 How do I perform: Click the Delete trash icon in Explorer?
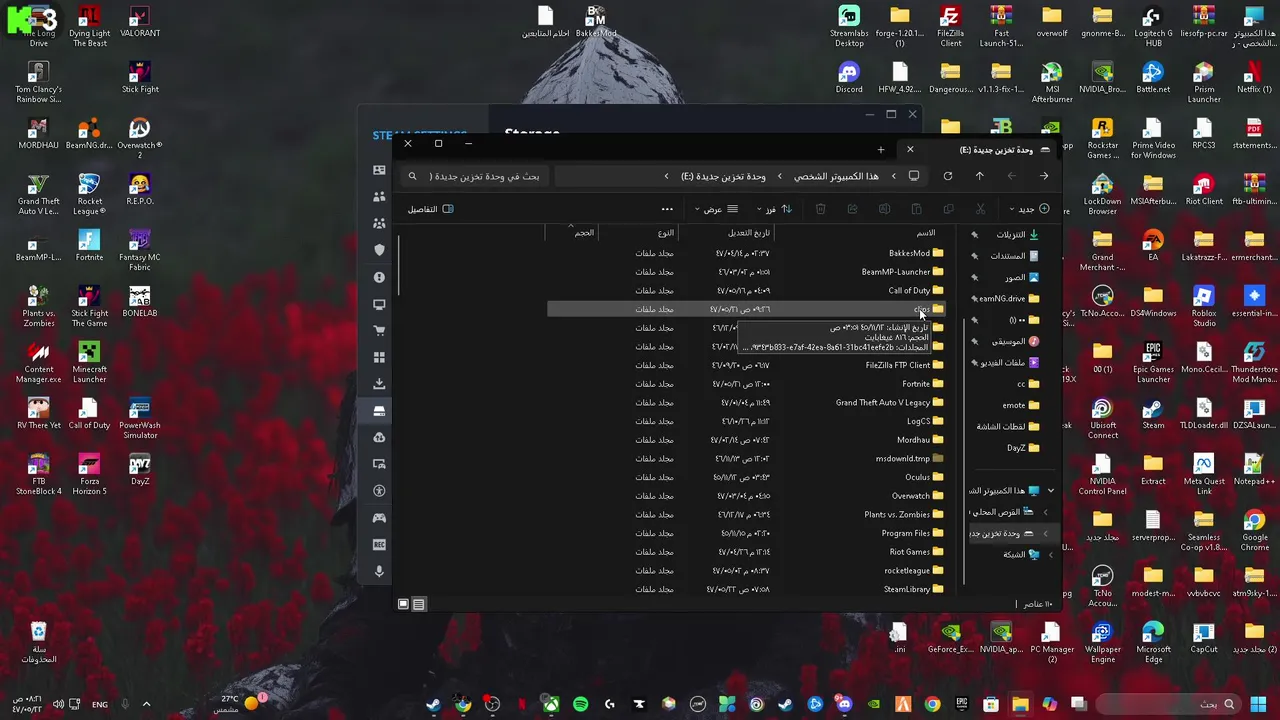pos(820,209)
